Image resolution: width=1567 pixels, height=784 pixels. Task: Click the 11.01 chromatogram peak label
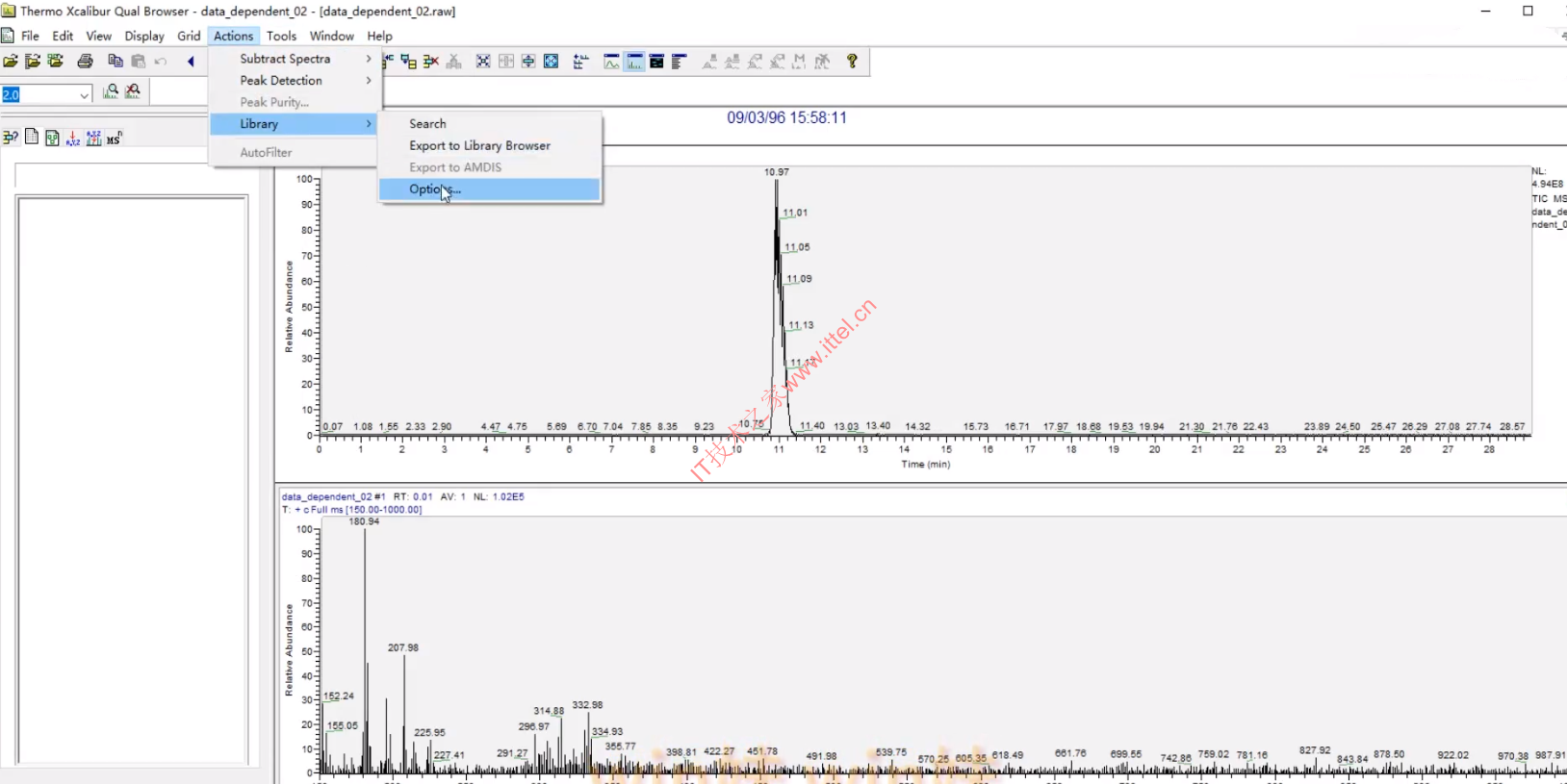point(795,213)
